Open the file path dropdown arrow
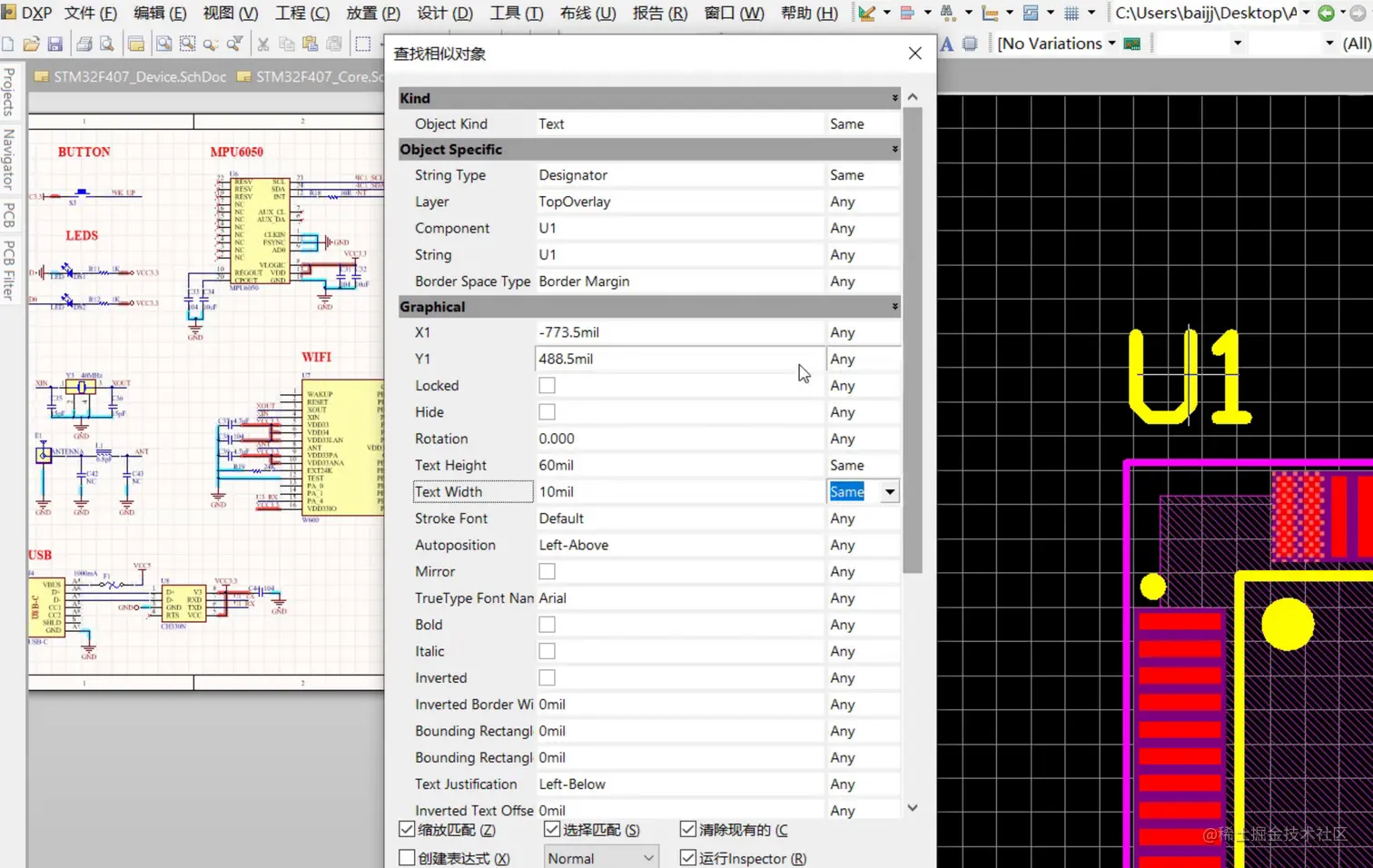The width and height of the screenshot is (1373, 868). (x=1306, y=13)
